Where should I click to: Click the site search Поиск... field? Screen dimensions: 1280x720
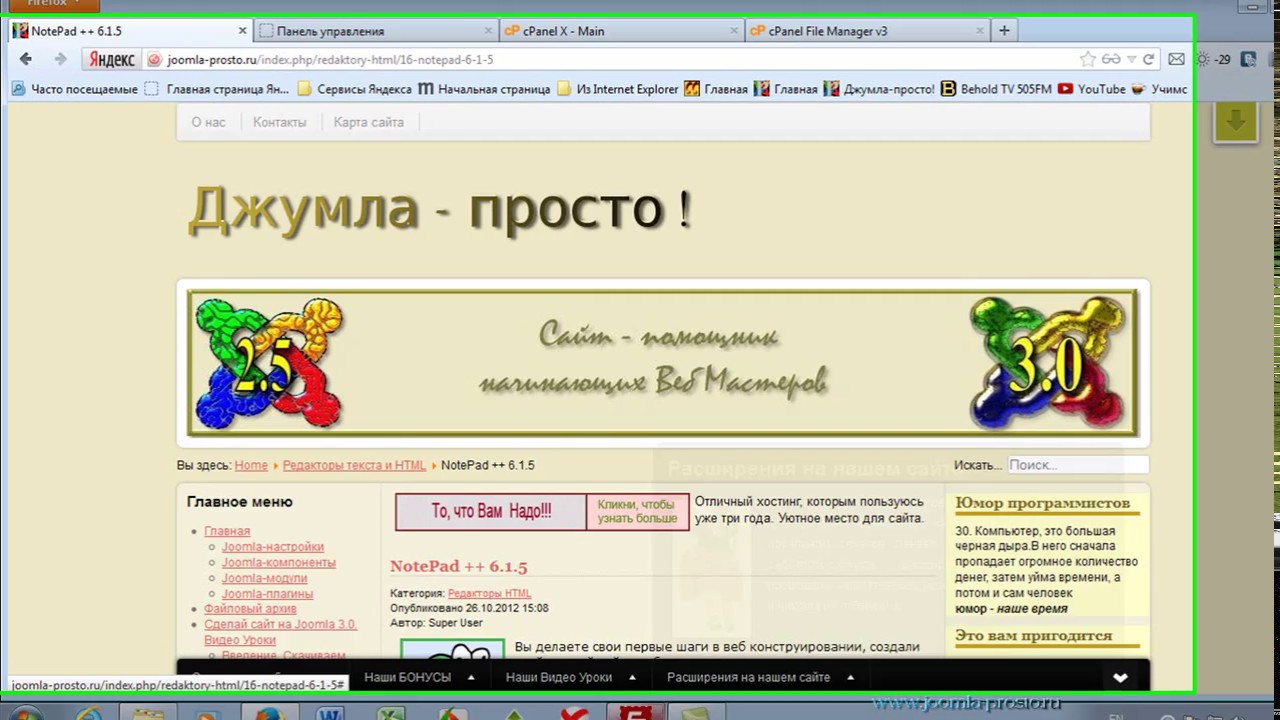coord(1078,465)
